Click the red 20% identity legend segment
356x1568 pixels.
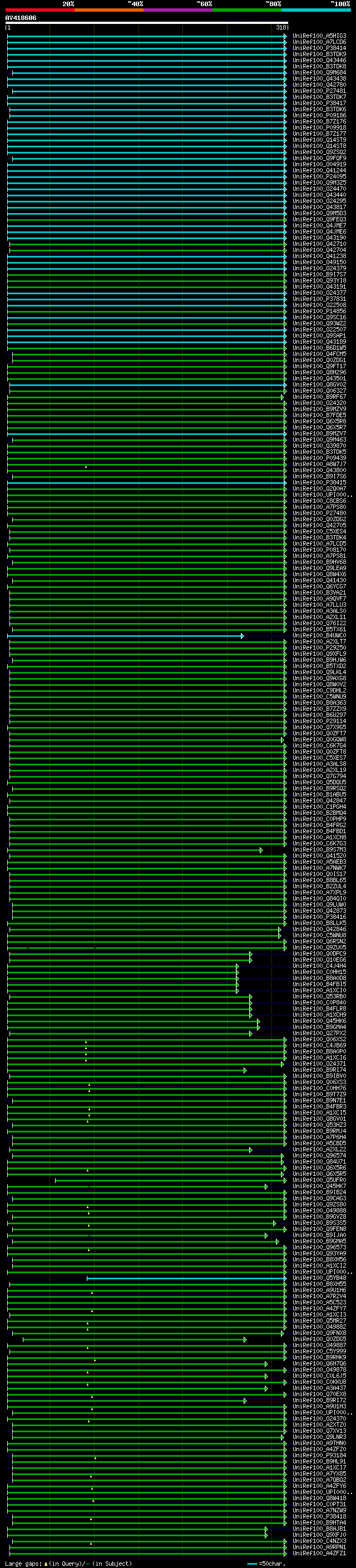40,10
